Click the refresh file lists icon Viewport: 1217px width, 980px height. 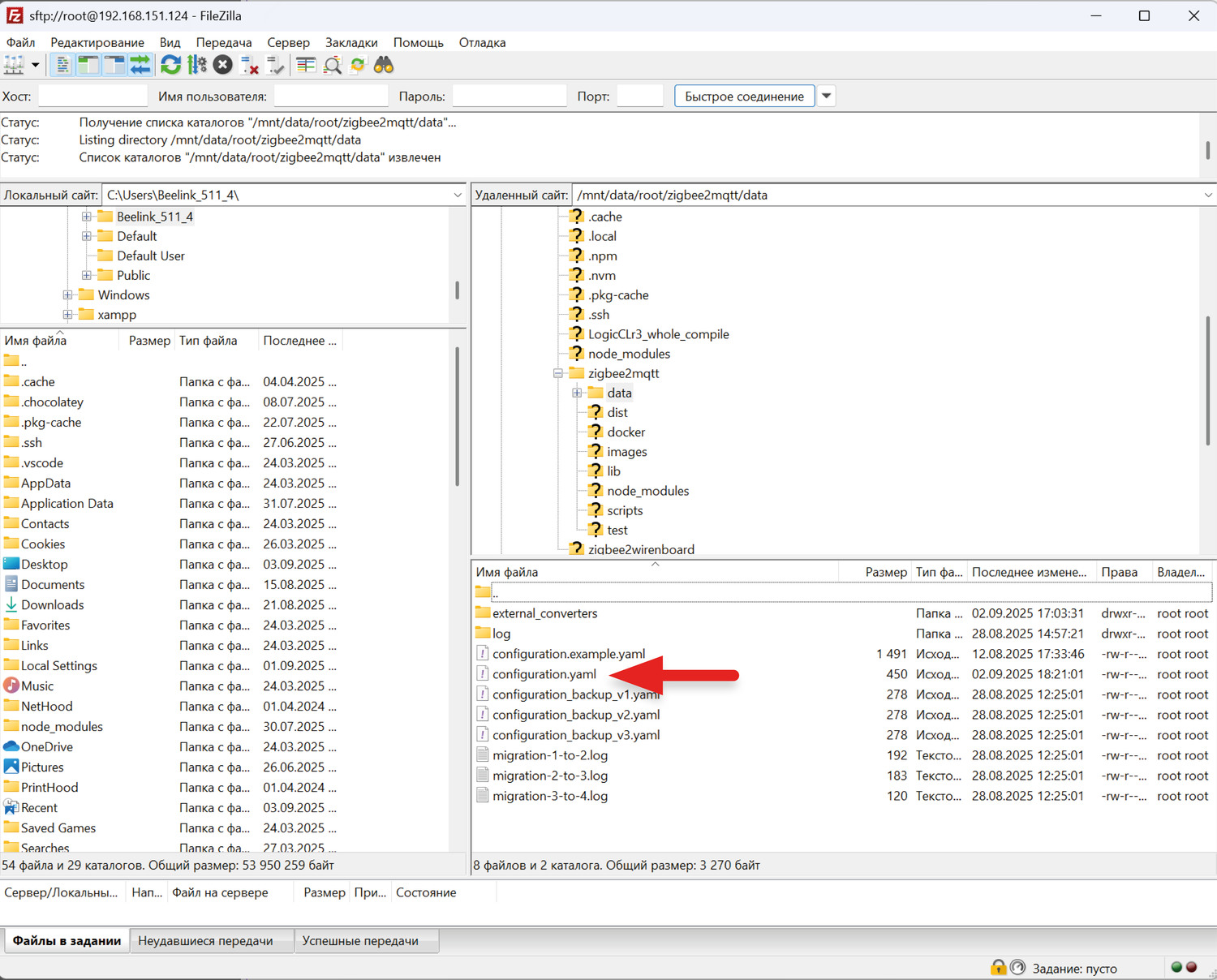click(170, 66)
